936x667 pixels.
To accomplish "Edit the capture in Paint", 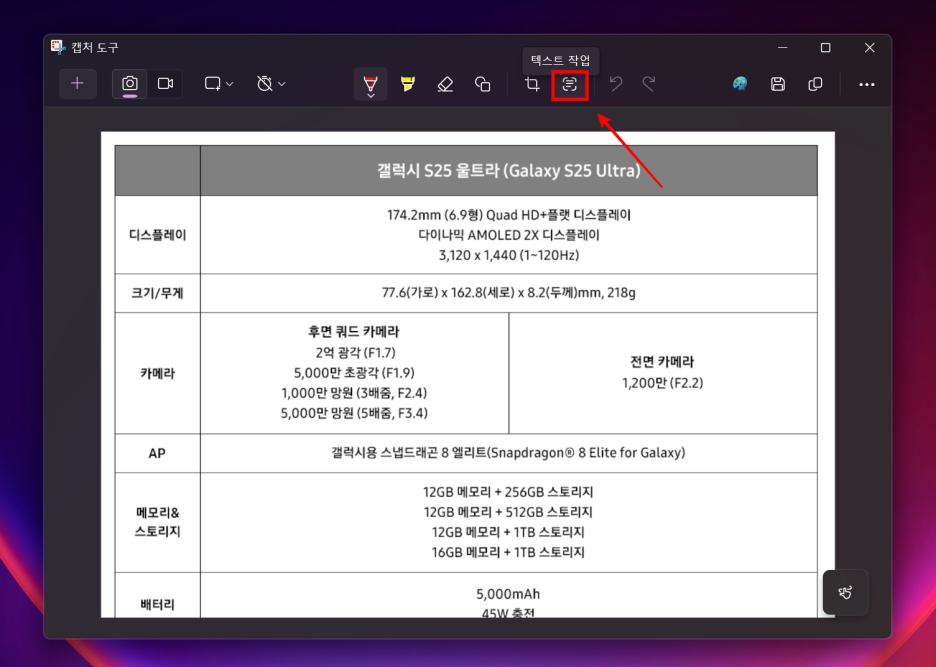I will click(740, 84).
